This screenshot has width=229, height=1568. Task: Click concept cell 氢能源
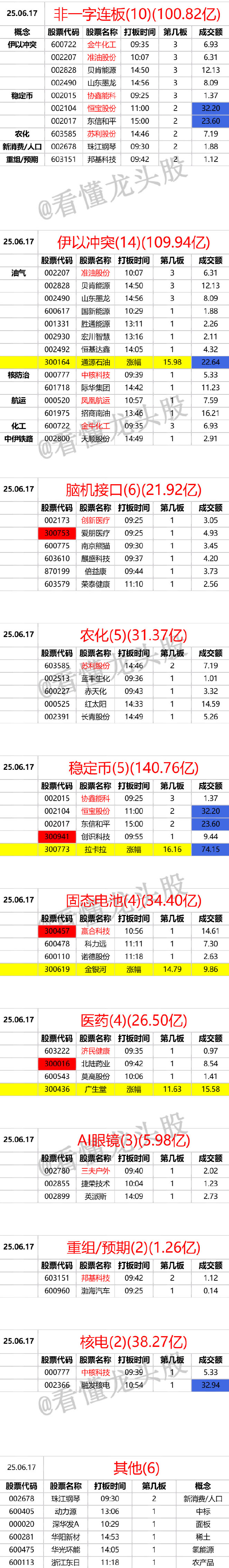pos(203,1550)
